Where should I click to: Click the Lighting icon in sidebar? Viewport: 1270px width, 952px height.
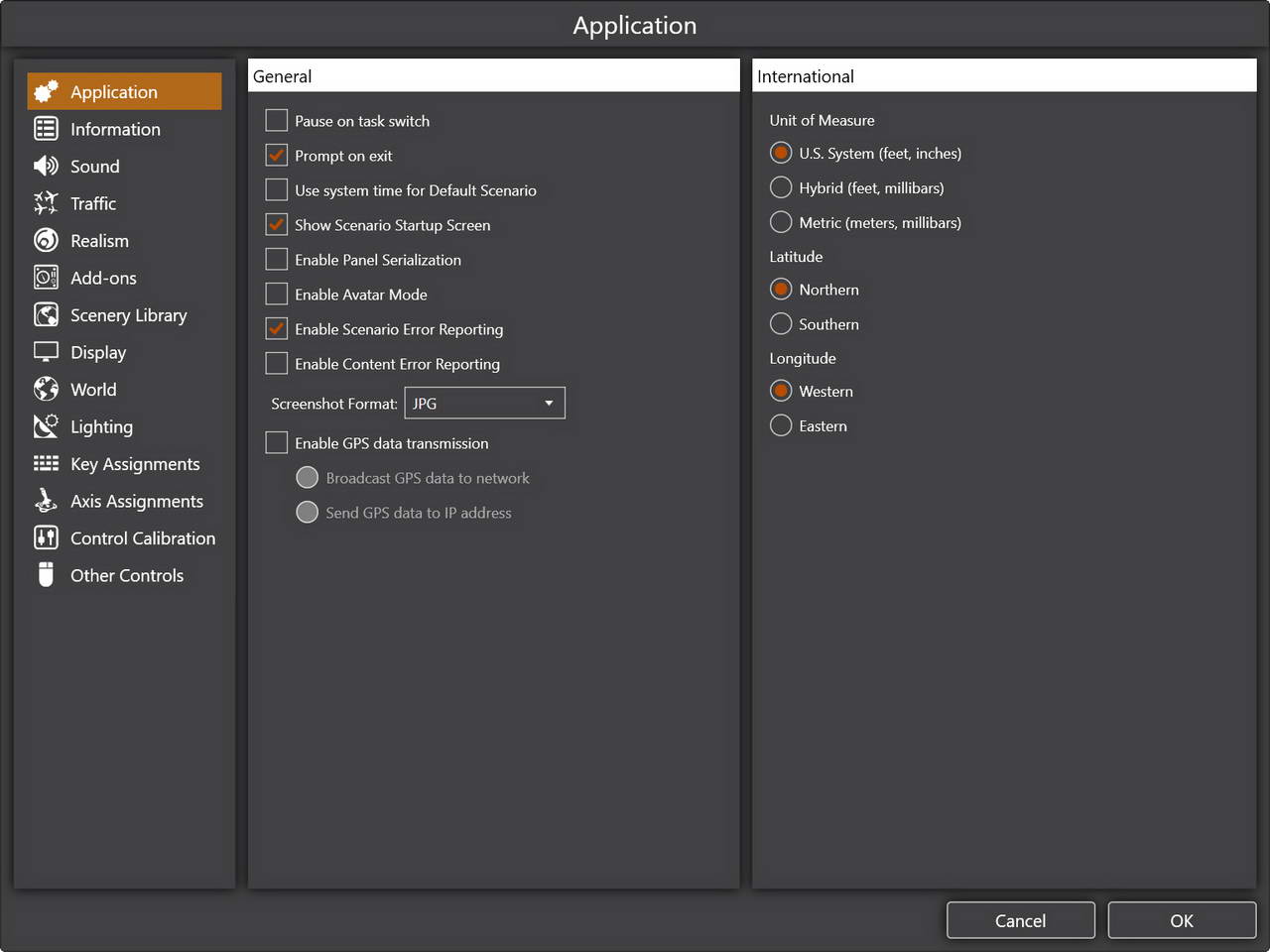tap(46, 426)
